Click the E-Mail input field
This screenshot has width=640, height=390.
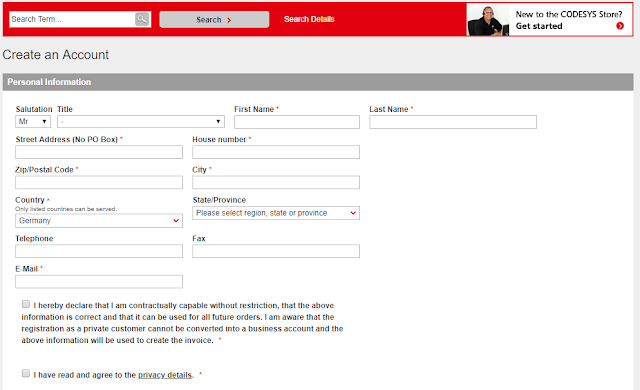click(99, 281)
